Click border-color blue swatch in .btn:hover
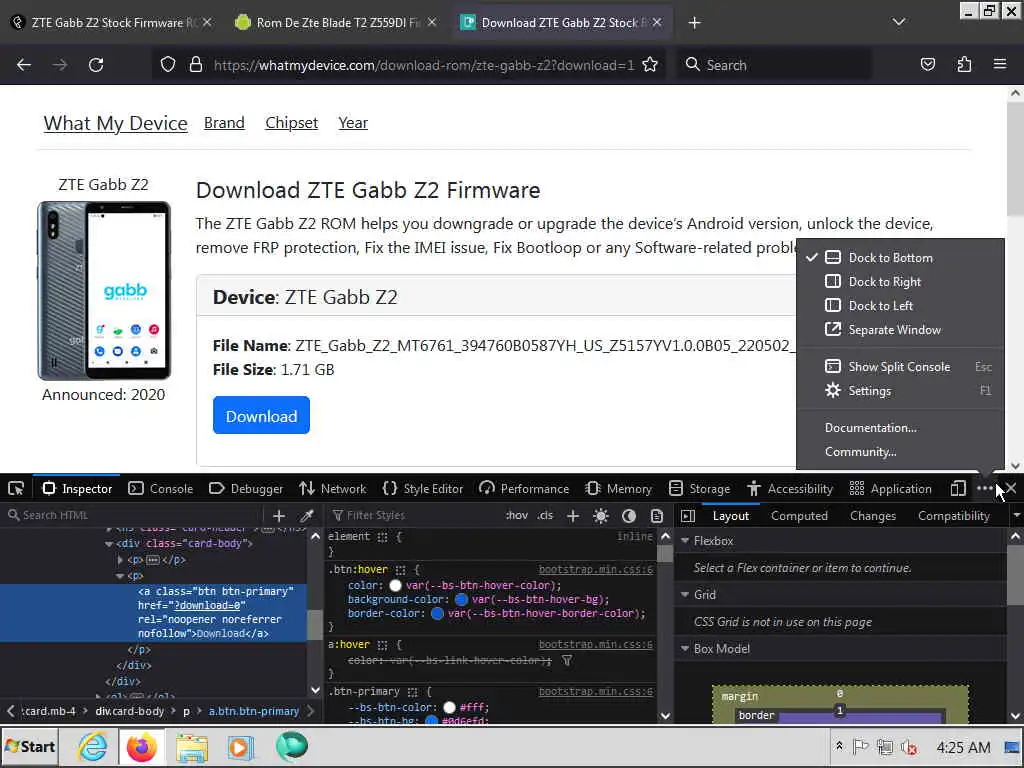 coord(437,613)
